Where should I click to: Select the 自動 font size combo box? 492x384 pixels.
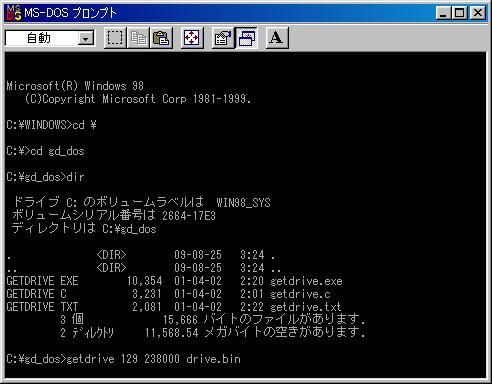(x=50, y=38)
